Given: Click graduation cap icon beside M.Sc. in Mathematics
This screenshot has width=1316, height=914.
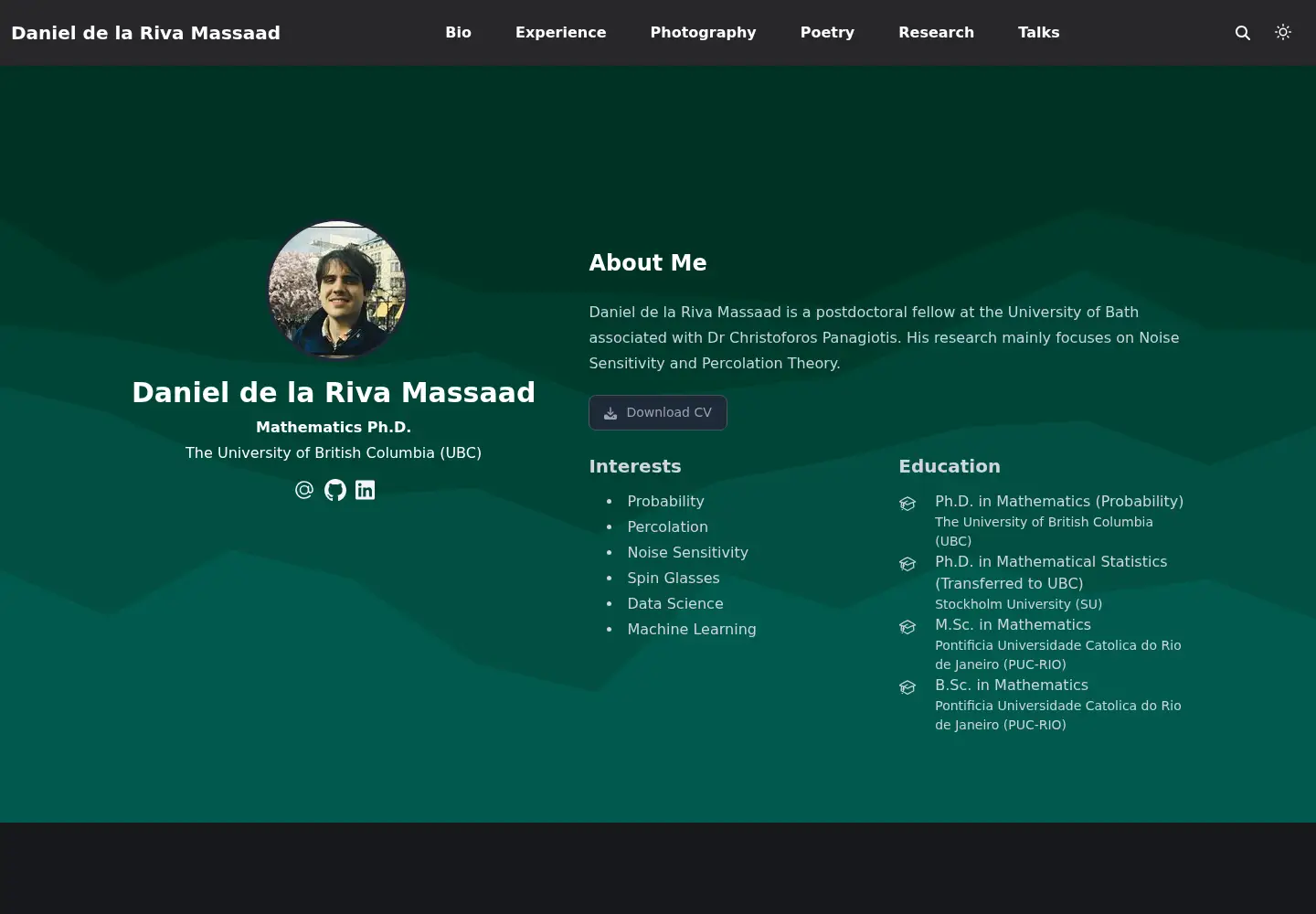Looking at the screenshot, I should click(x=907, y=627).
